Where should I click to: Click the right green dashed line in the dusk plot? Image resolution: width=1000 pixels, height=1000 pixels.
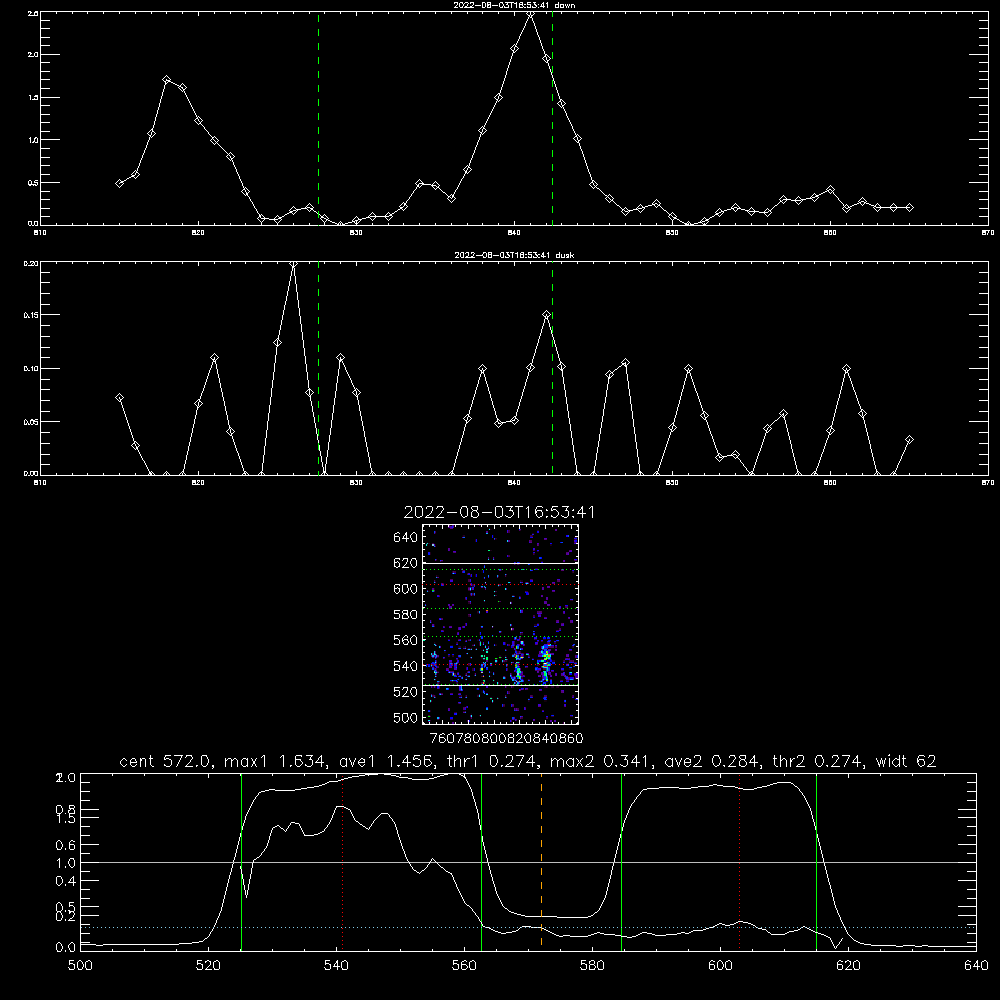[x=552, y=368]
